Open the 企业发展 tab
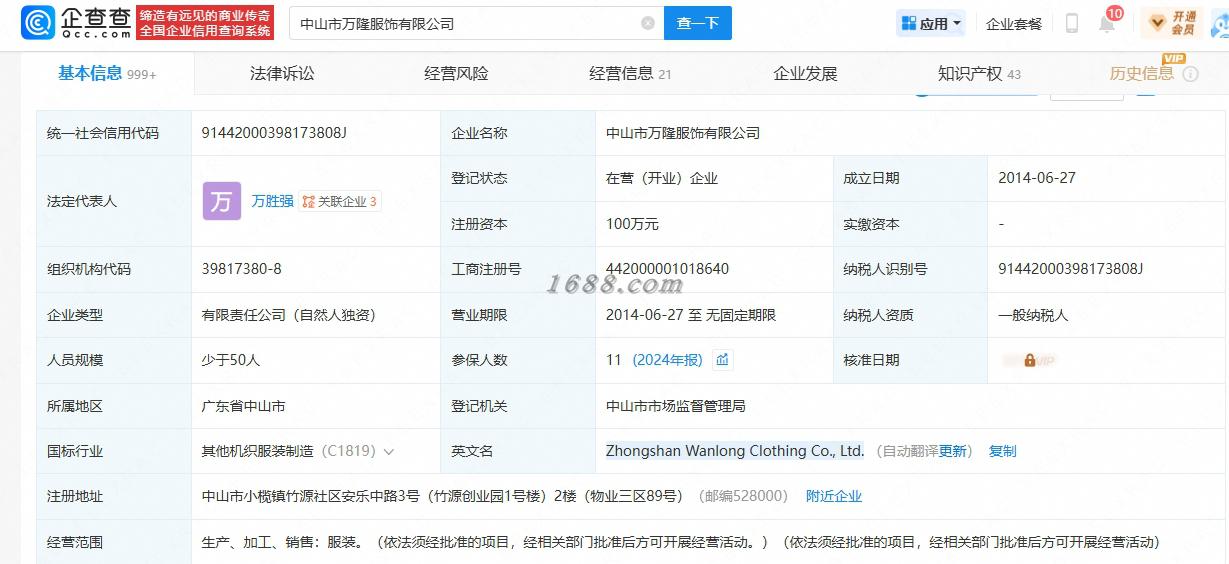Viewport: 1229px width, 564px height. (x=805, y=73)
